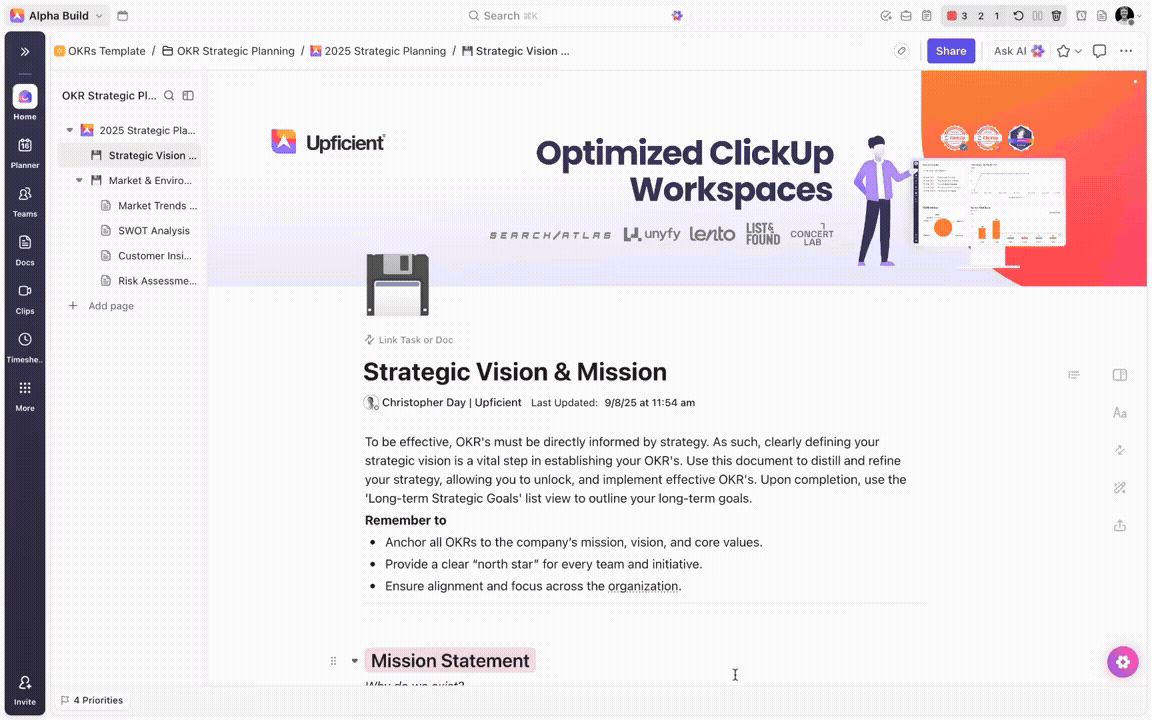1152x720 pixels.
Task: Collapse the Market & Environment page group
Action: pos(79,181)
